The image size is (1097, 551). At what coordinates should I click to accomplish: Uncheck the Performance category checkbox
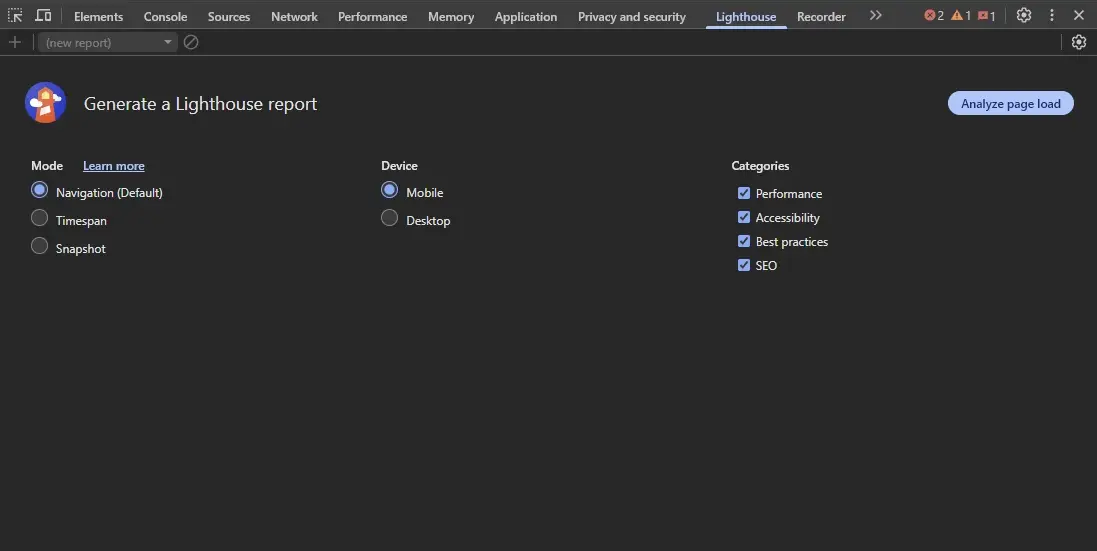[x=744, y=193]
